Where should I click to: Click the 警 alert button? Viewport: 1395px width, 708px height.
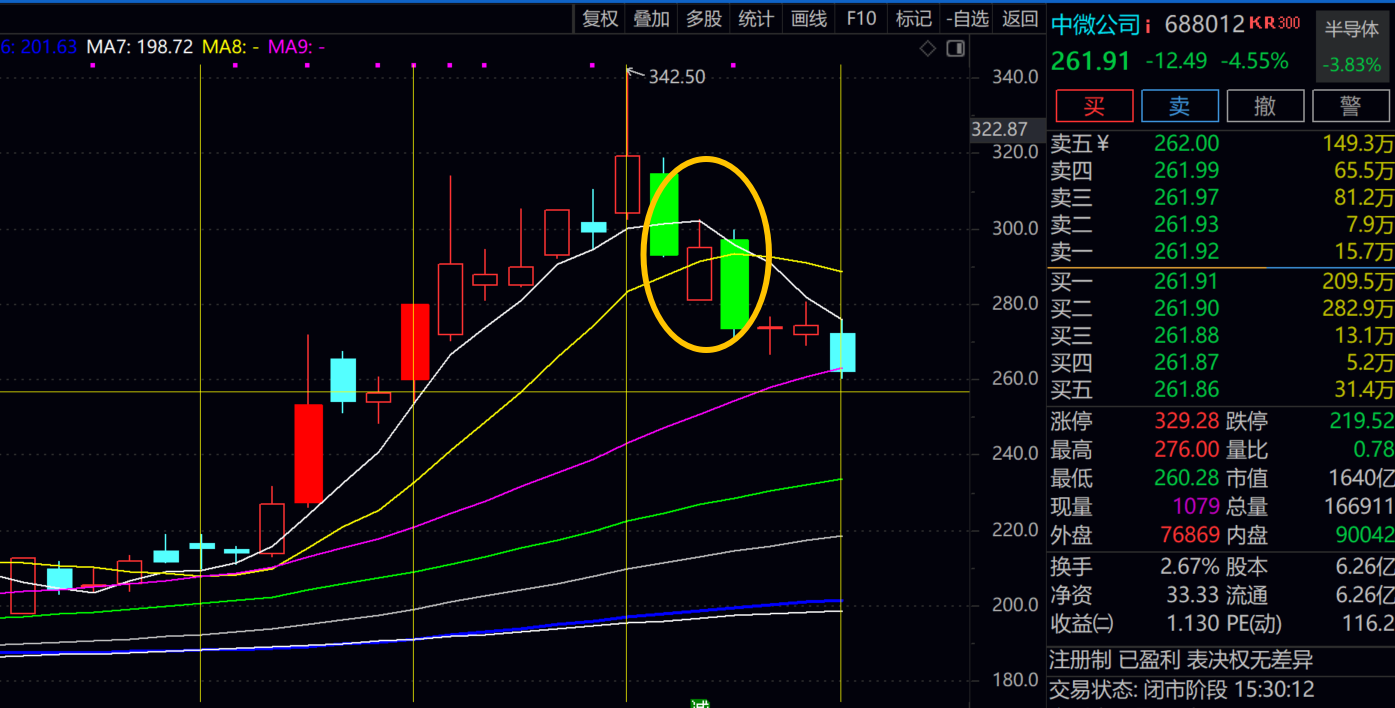click(1350, 105)
